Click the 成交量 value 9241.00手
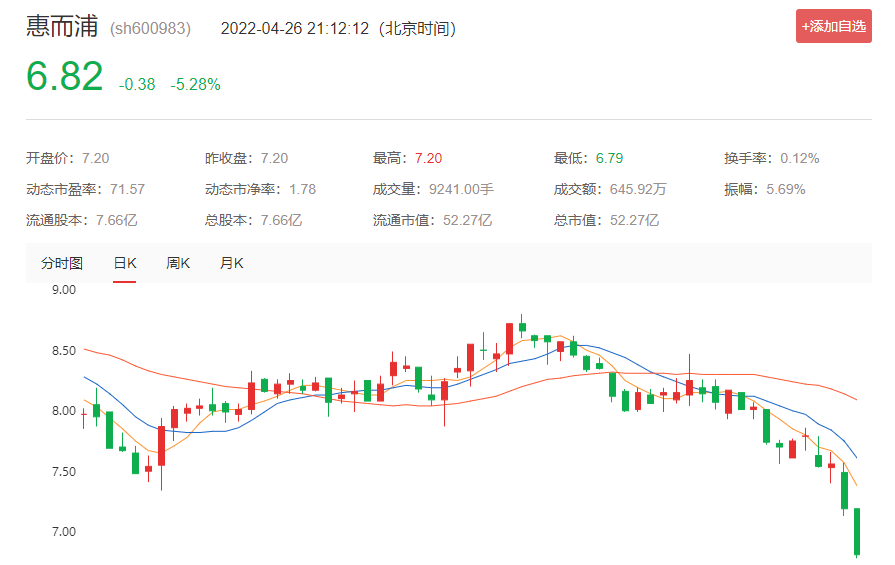Screen dimensions: 895x565 [x=461, y=189]
